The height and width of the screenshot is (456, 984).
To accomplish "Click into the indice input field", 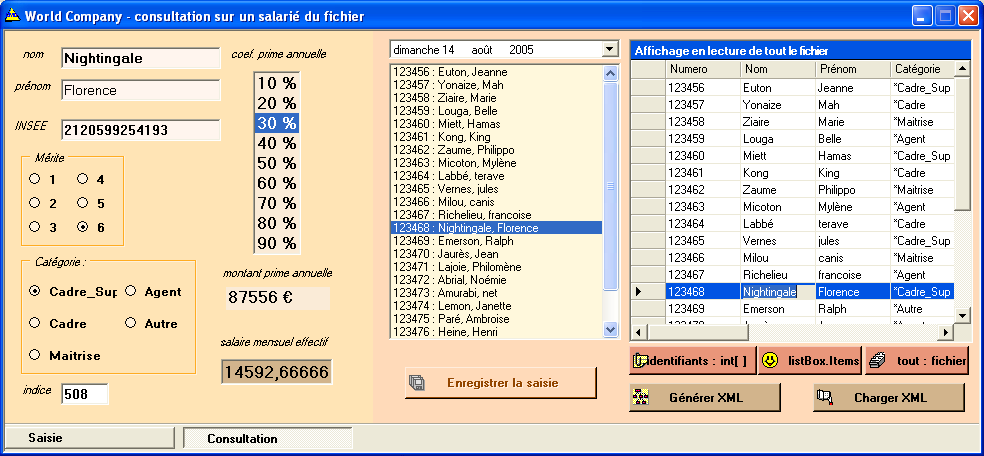I will click(84, 394).
